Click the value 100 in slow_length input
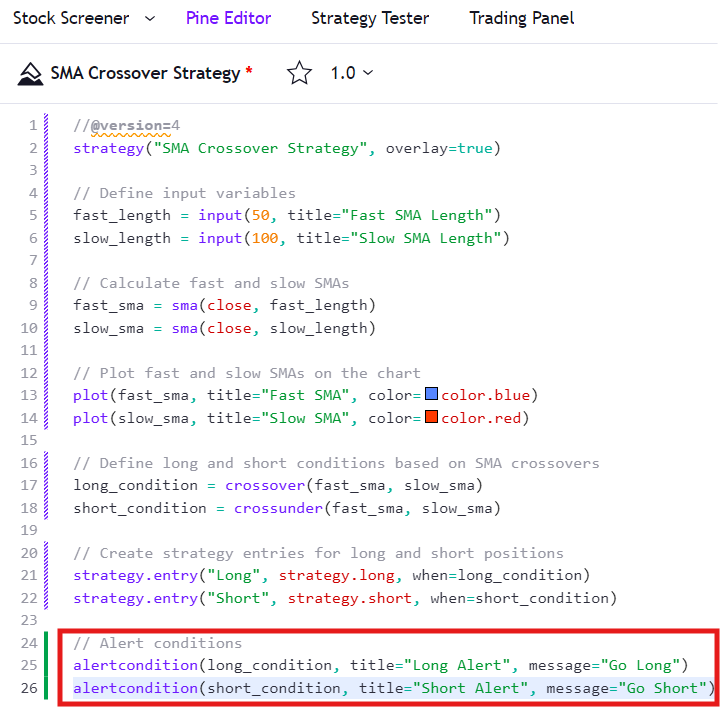 (x=265, y=238)
